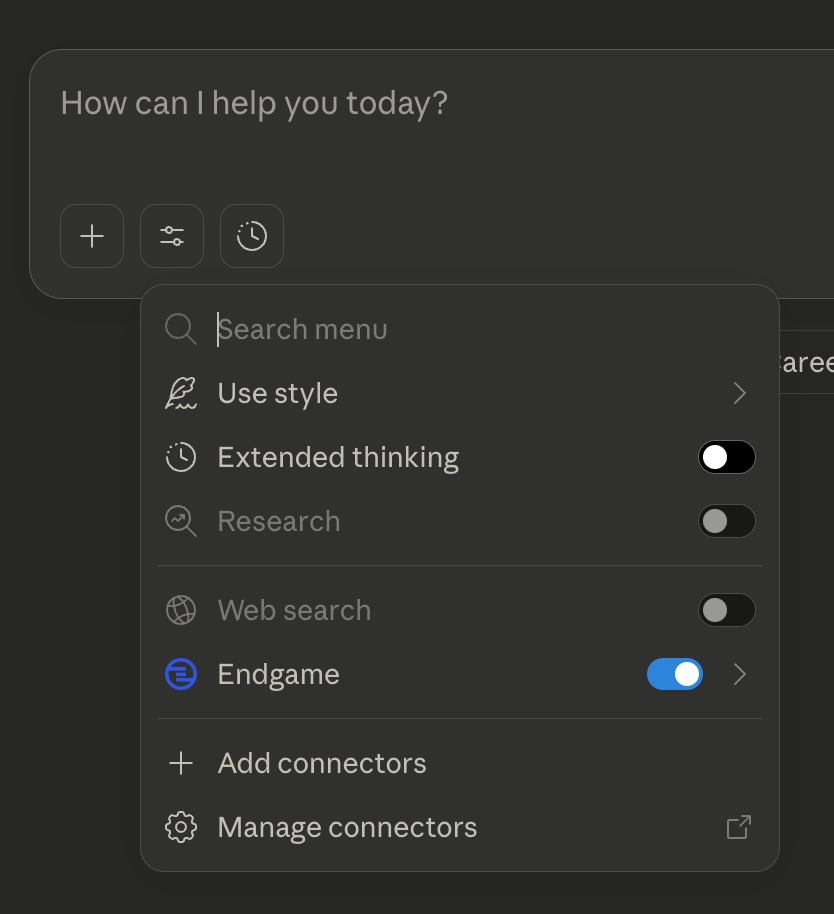
Task: Click the Research magnifier icon
Action: coord(181,521)
